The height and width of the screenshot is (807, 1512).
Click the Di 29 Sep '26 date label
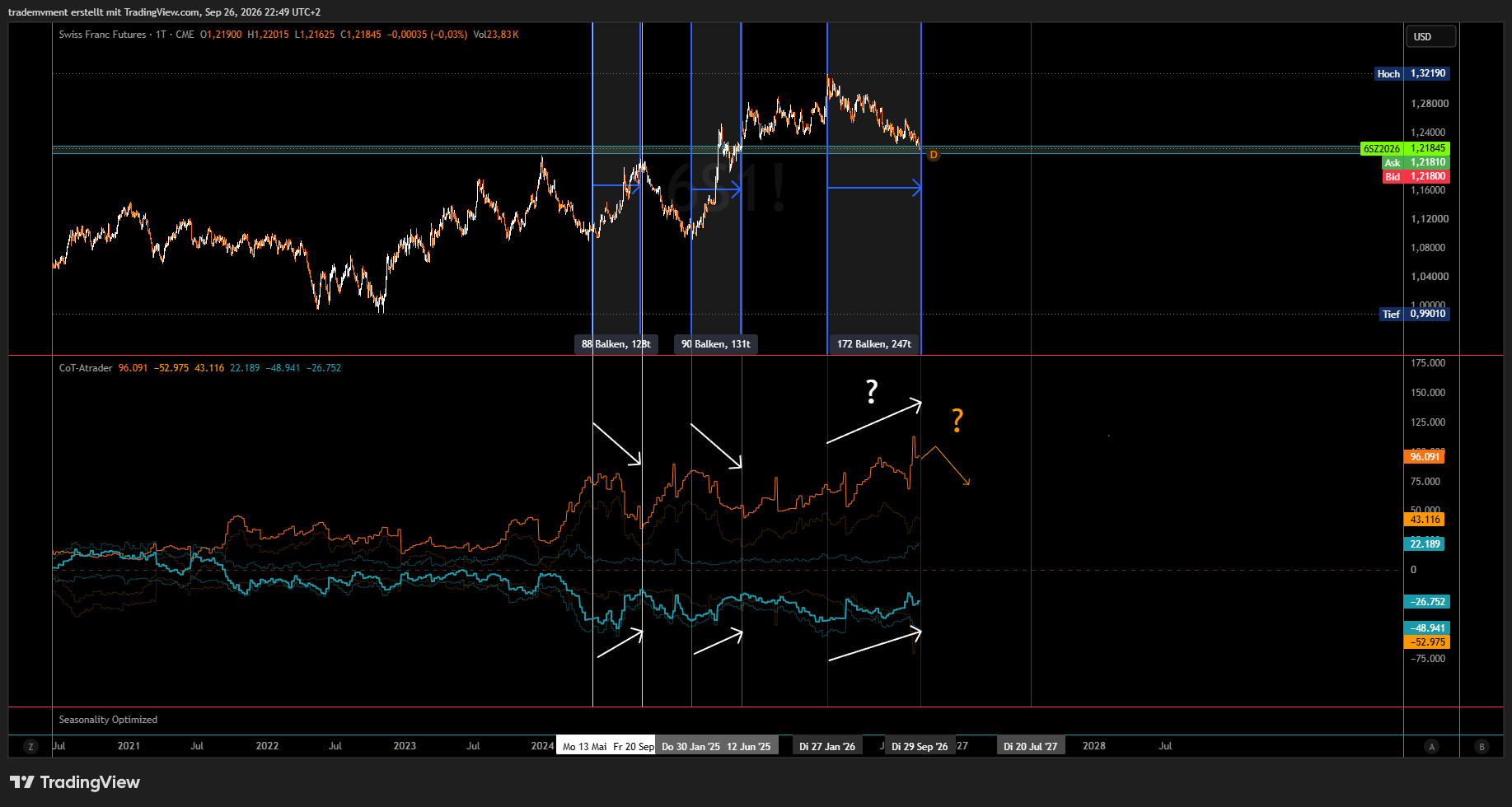tap(920, 747)
